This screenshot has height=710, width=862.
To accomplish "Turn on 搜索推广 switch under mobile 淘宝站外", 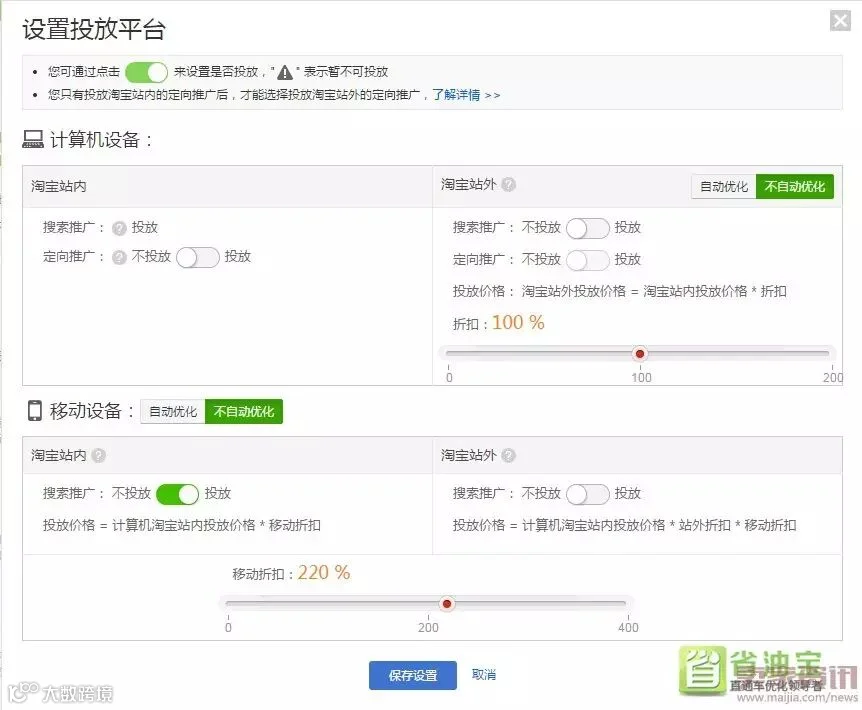I will tap(588, 494).
